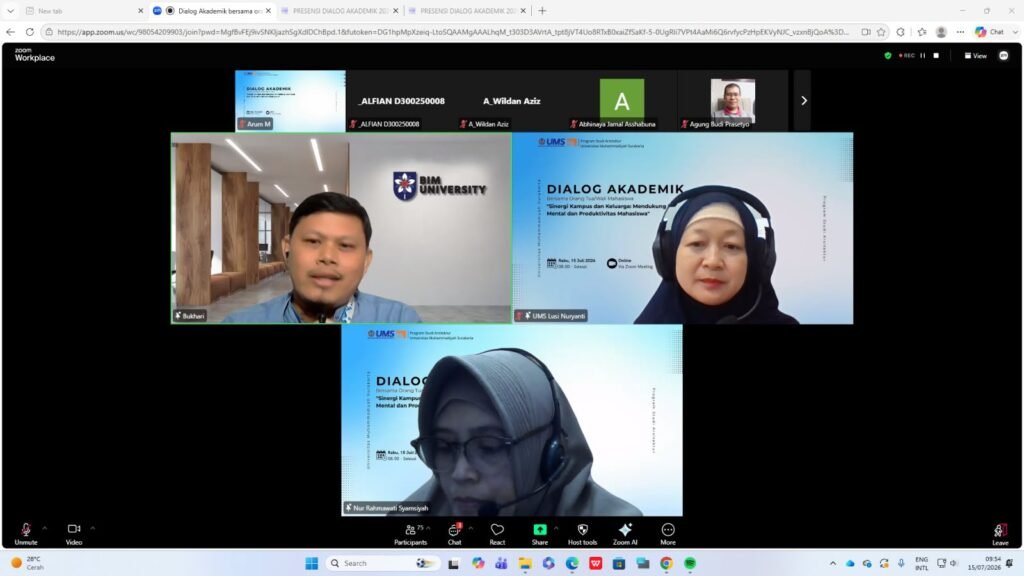Open Spotify from taskbar

tap(690, 563)
